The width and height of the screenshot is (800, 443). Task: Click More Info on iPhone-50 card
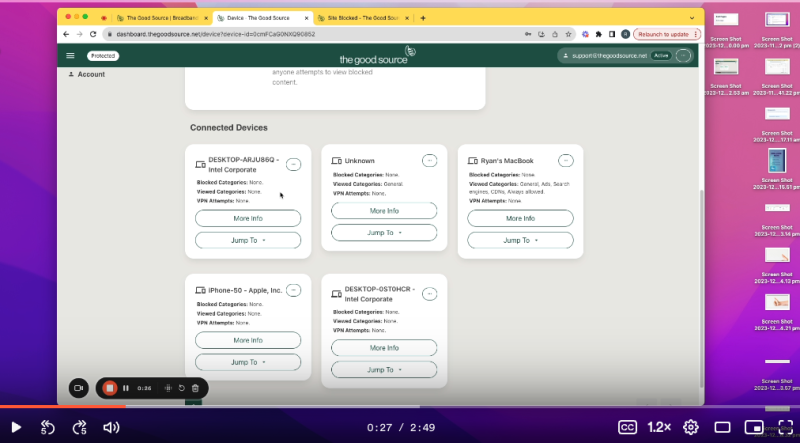[x=248, y=340]
